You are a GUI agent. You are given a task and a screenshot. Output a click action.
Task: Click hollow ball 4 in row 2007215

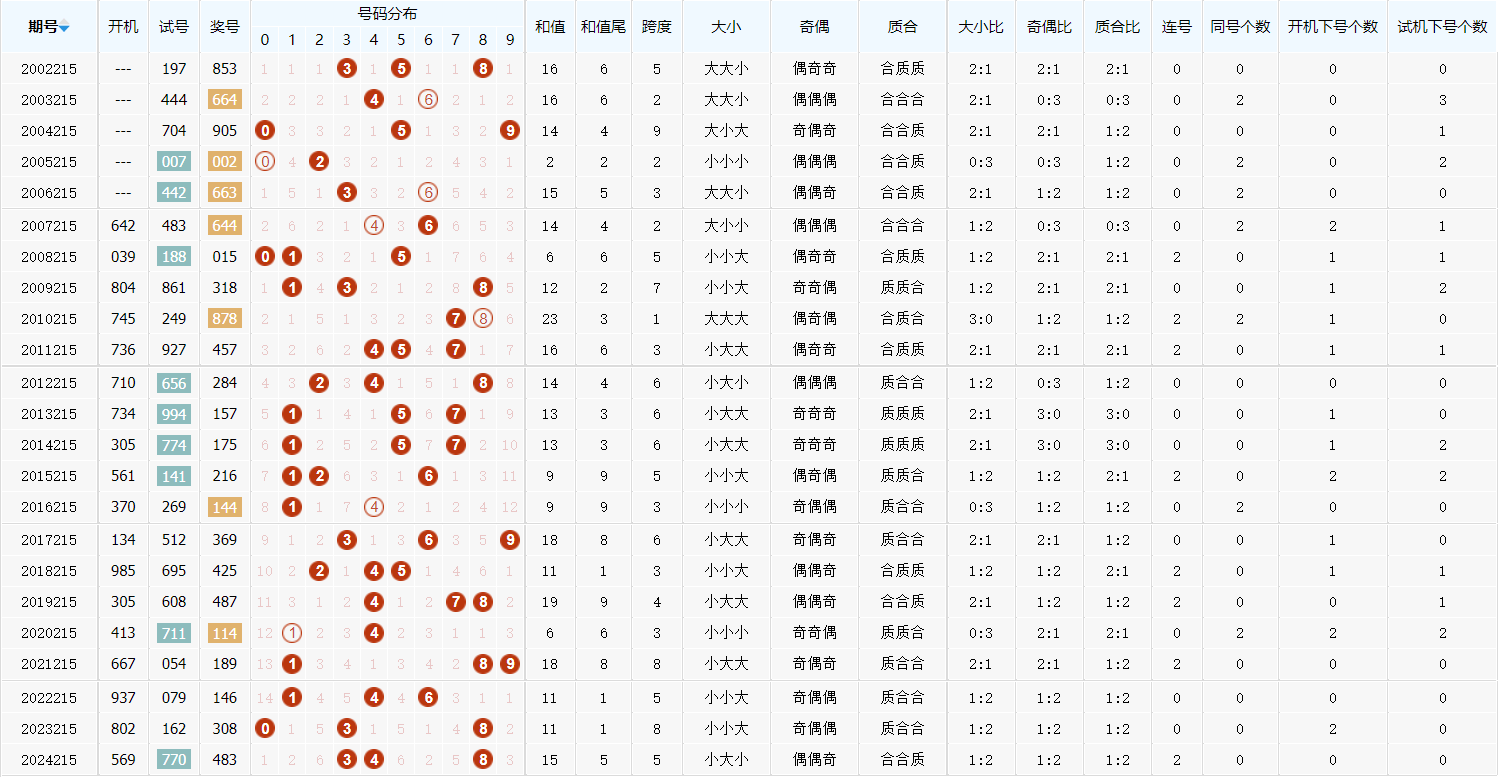374,226
